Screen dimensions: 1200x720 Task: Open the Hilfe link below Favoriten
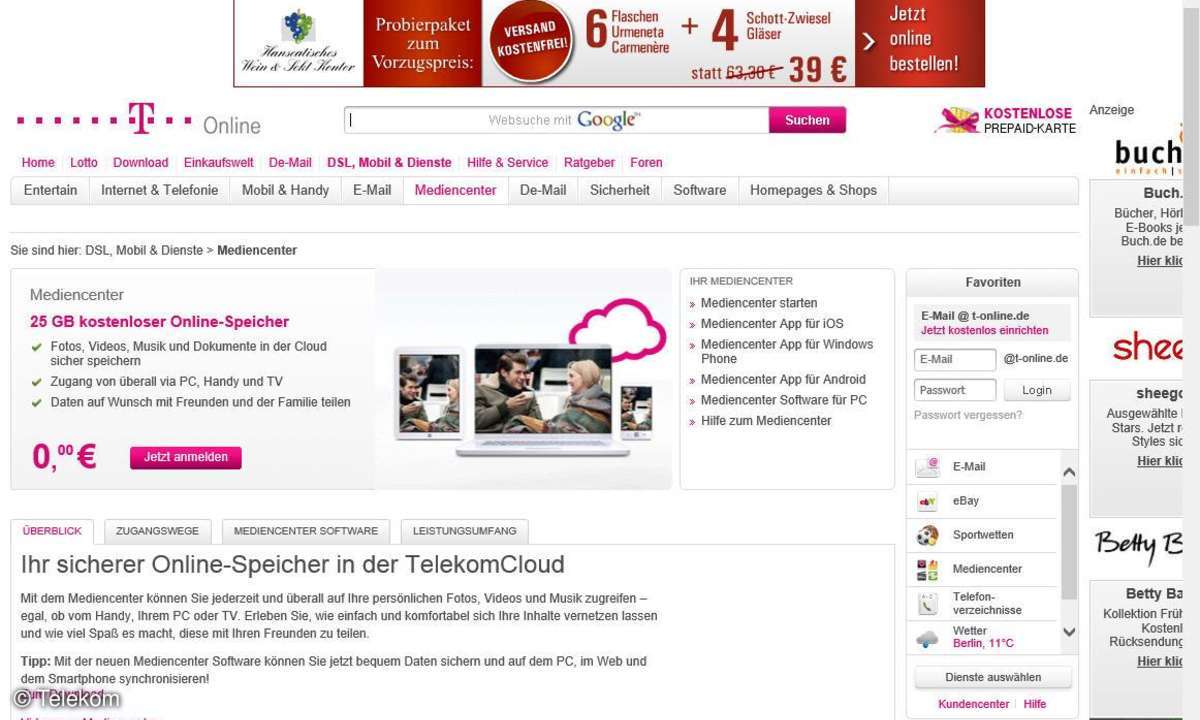1035,704
